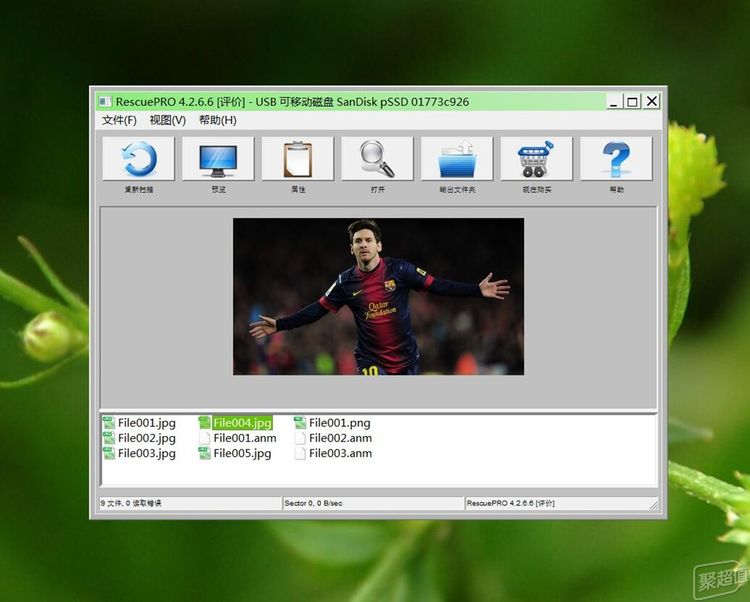Open the 文件(F) menu

click(x=119, y=120)
